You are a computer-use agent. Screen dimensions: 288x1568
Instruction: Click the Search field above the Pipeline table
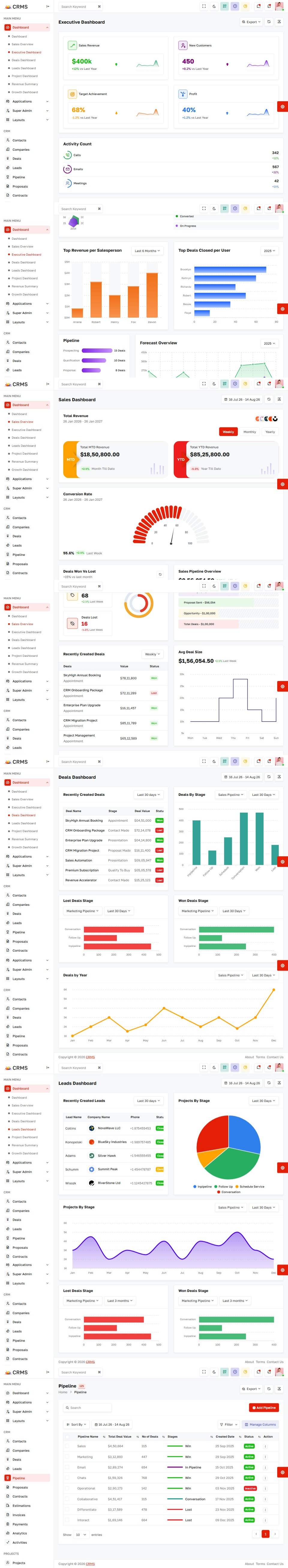click(x=88, y=1408)
